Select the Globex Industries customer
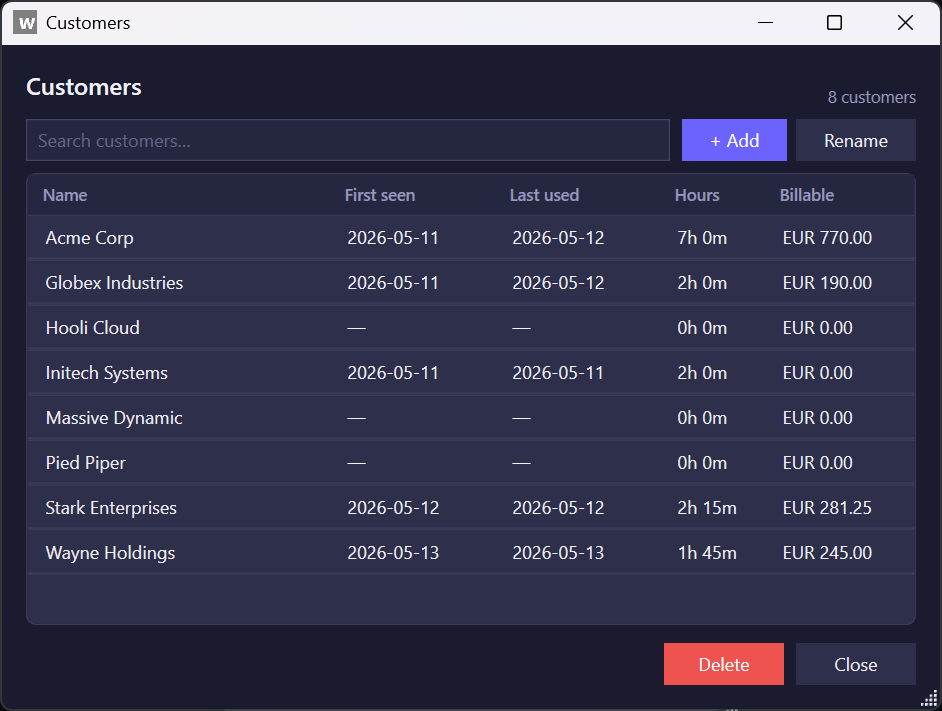942x711 pixels. tap(471, 282)
